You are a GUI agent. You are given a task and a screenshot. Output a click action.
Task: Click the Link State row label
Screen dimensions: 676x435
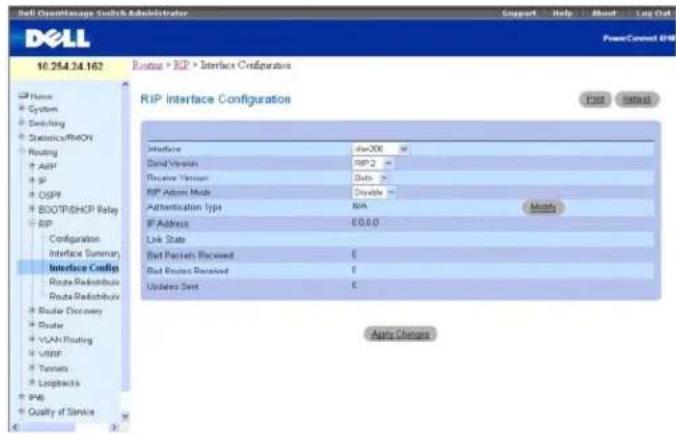166,239
